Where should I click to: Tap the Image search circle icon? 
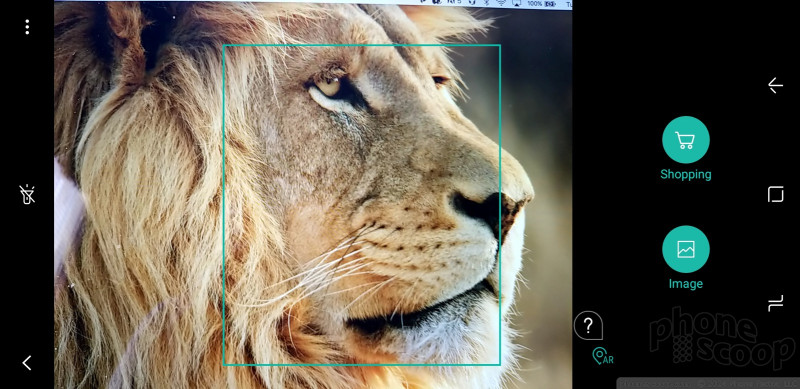[x=685, y=249]
